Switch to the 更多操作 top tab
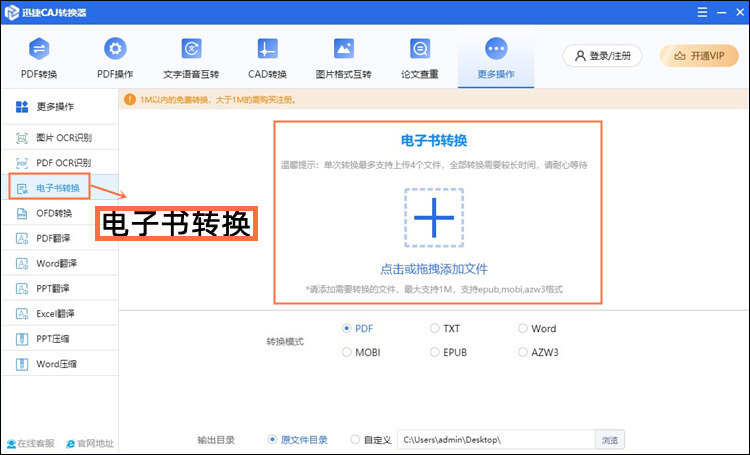The height and width of the screenshot is (455, 750). [496, 58]
